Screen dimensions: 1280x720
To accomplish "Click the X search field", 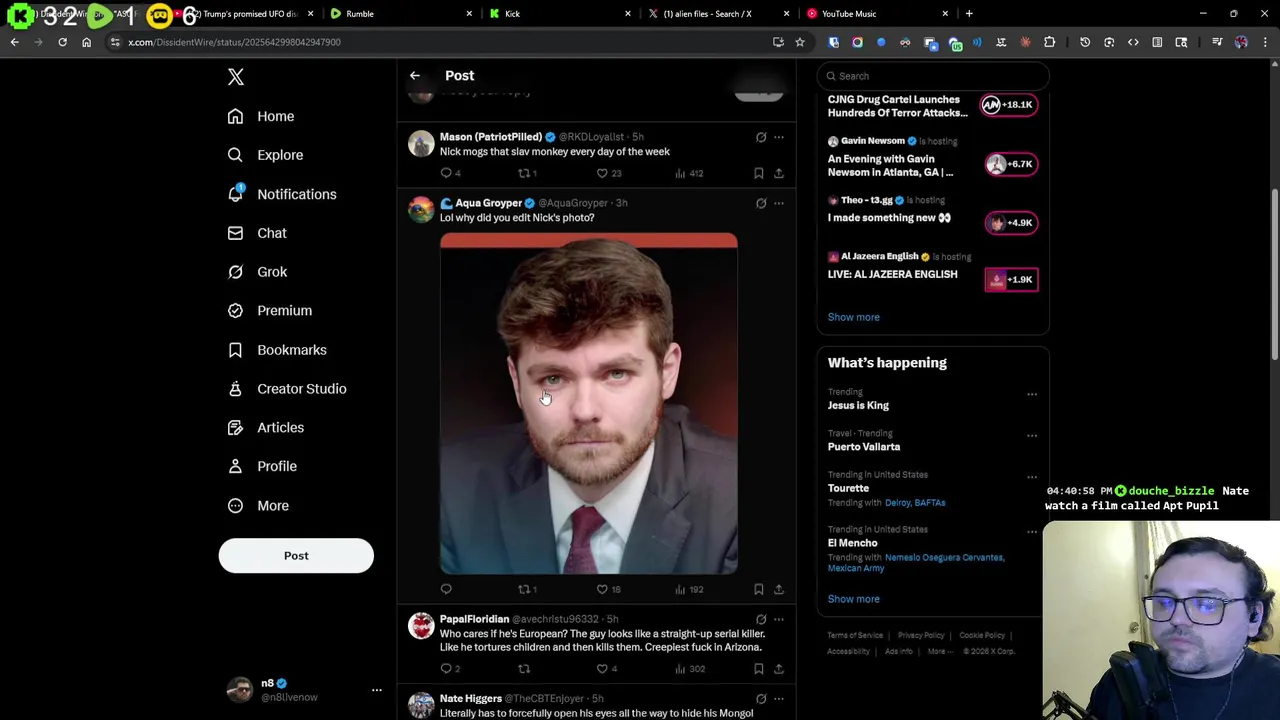I will [x=933, y=76].
